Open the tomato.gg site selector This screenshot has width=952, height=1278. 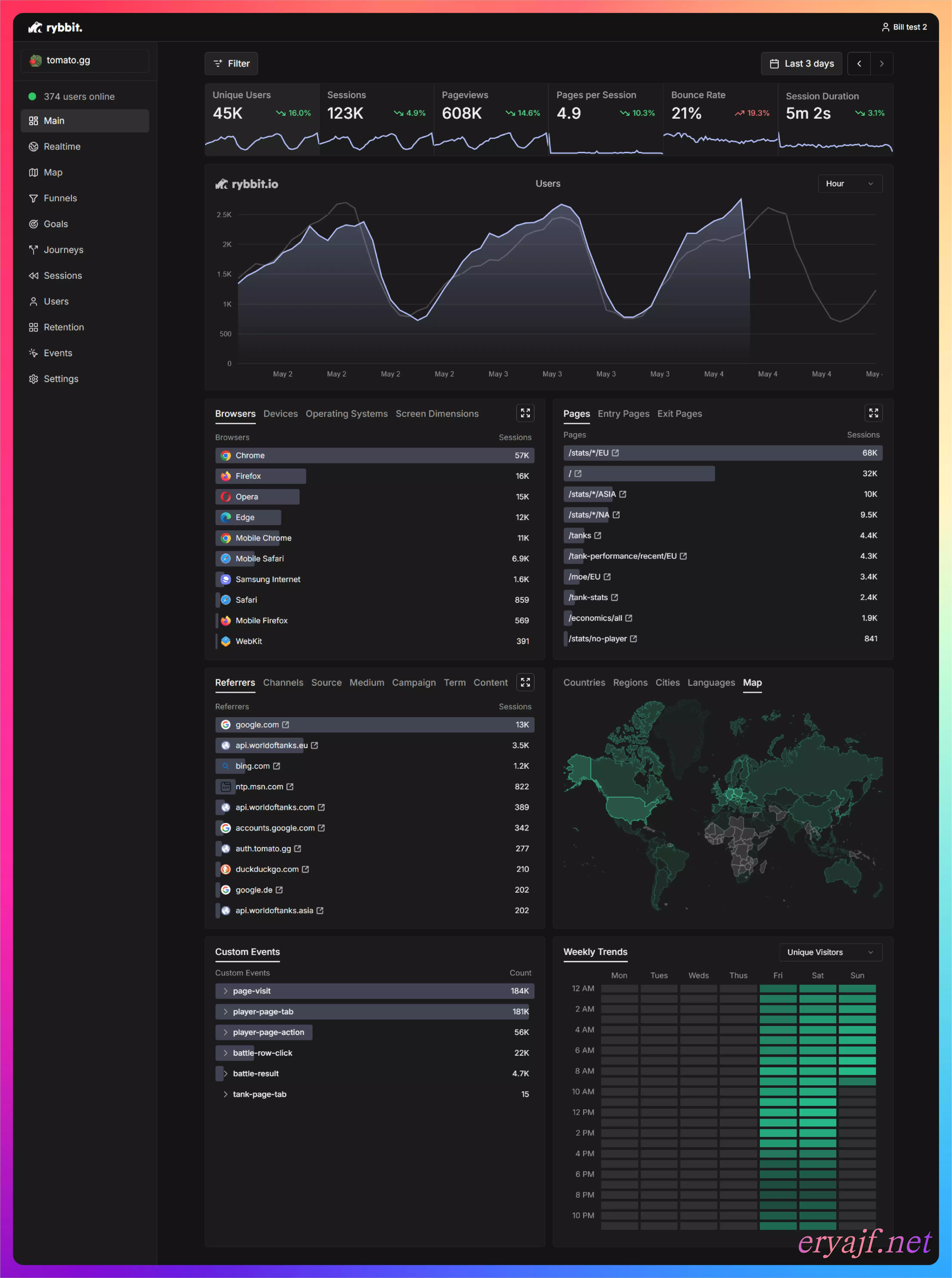pyautogui.click(x=85, y=60)
